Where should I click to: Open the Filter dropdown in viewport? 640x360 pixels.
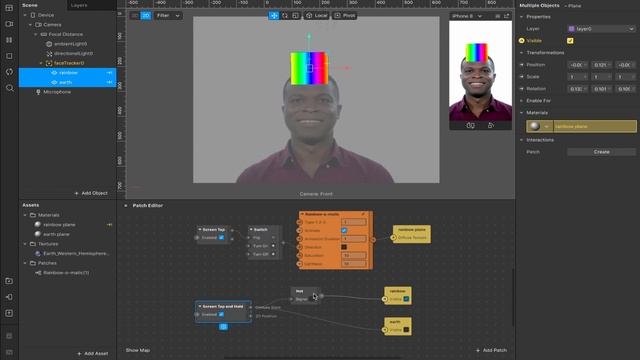pos(168,16)
